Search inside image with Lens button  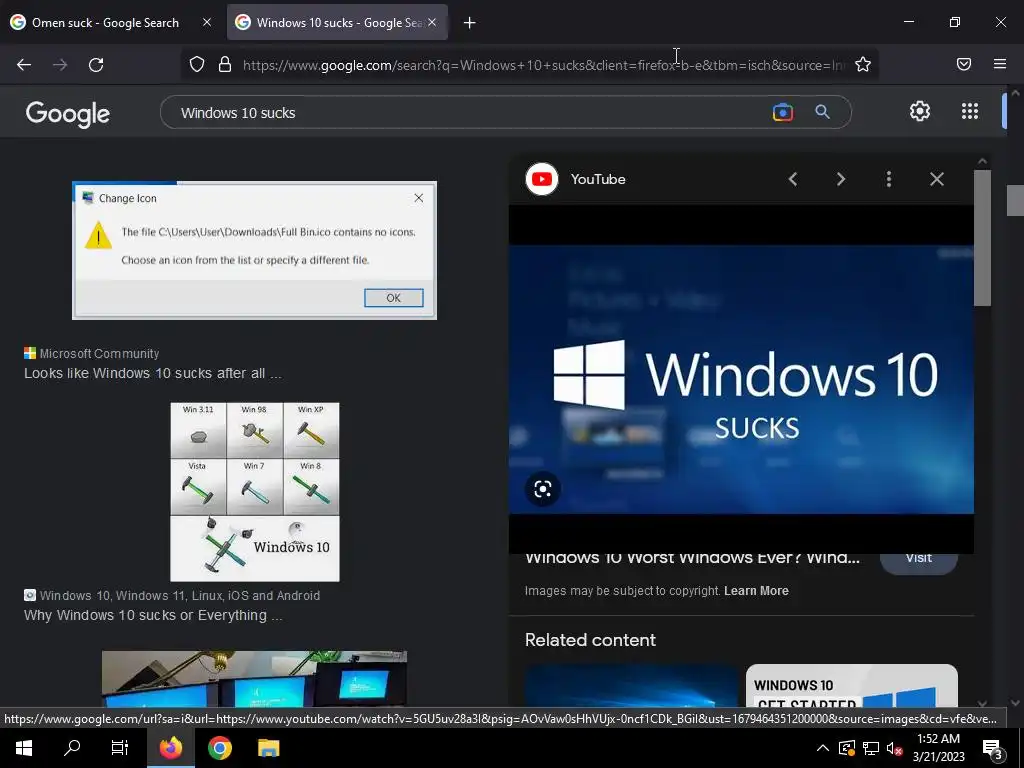click(x=543, y=489)
